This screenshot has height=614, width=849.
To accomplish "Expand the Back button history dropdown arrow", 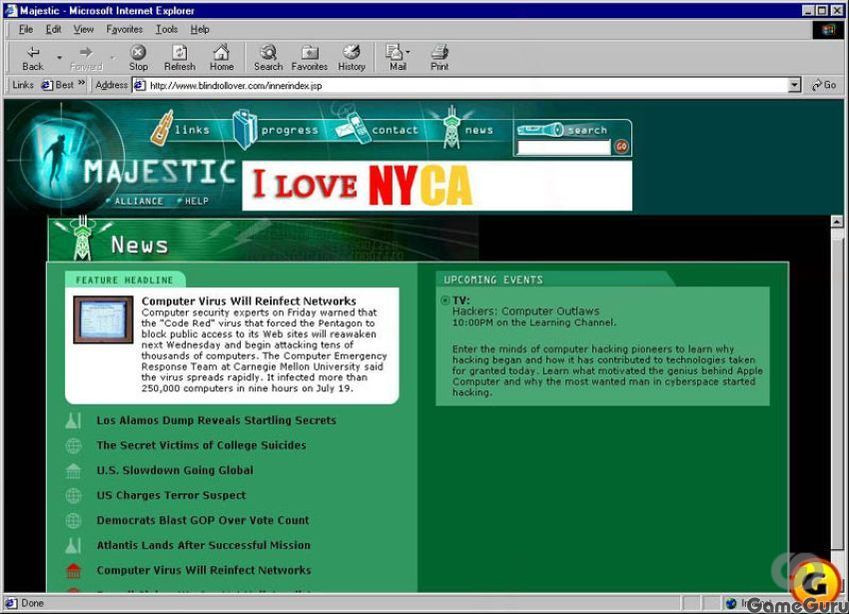I will (59, 57).
